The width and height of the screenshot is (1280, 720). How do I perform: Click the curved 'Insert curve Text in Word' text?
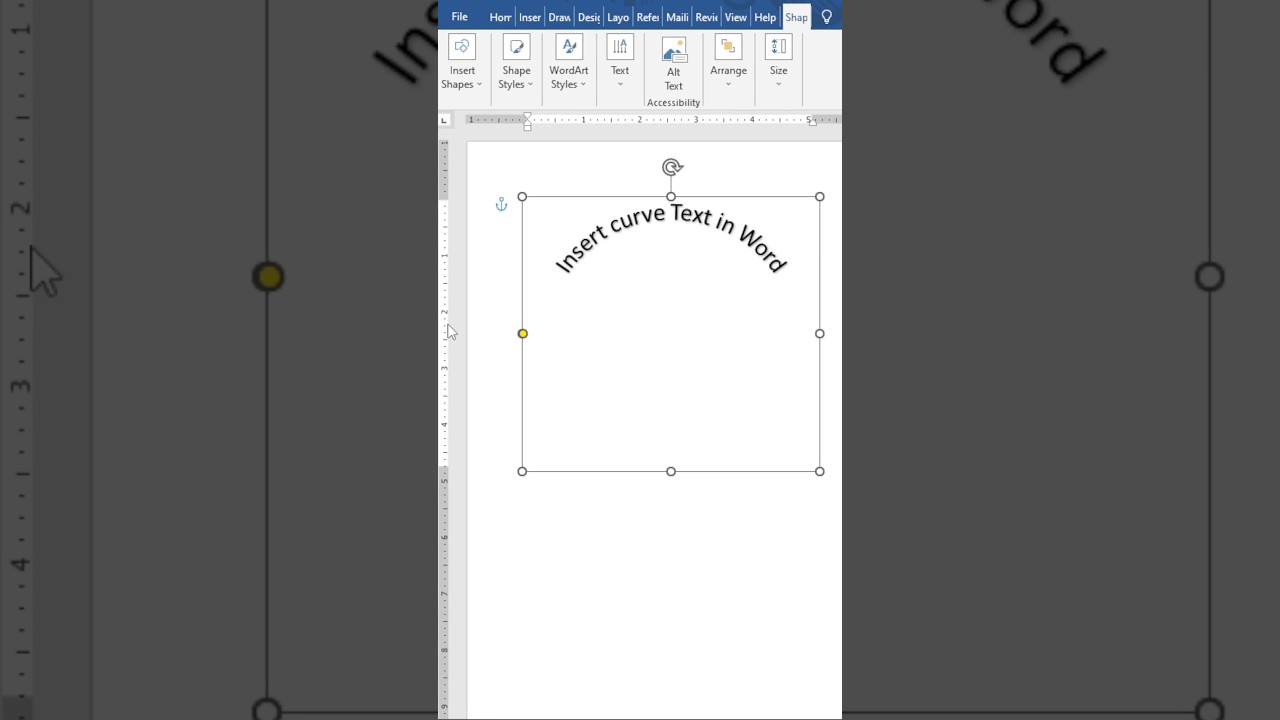pyautogui.click(x=671, y=238)
